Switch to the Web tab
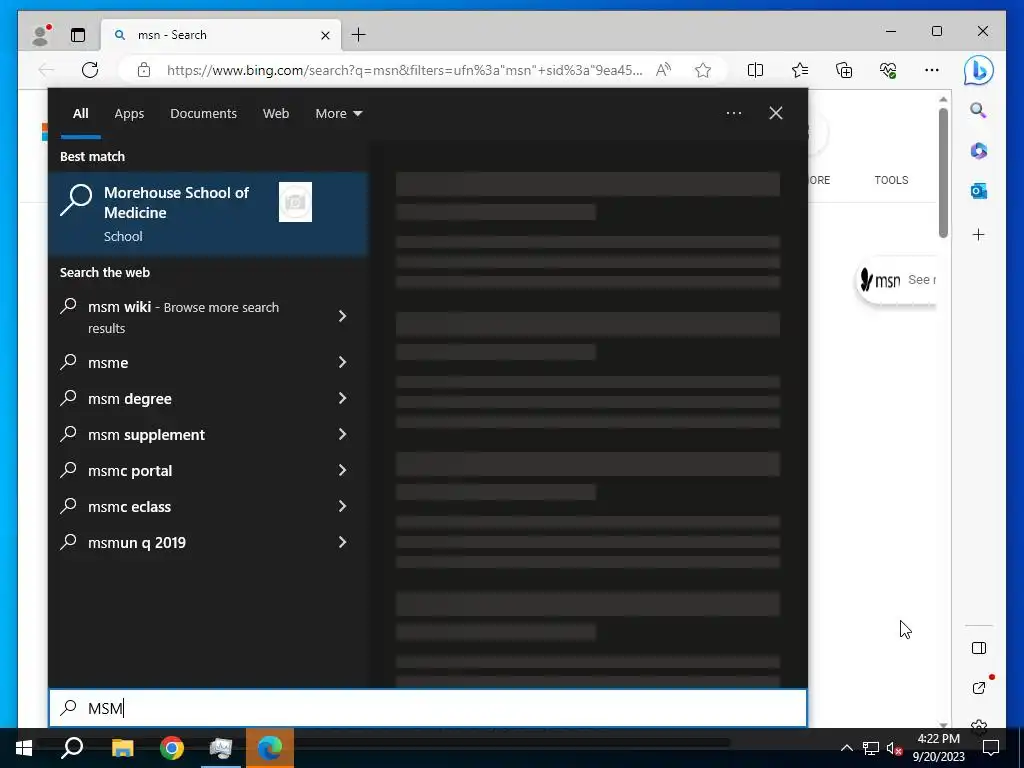1024x768 pixels. pos(276,113)
